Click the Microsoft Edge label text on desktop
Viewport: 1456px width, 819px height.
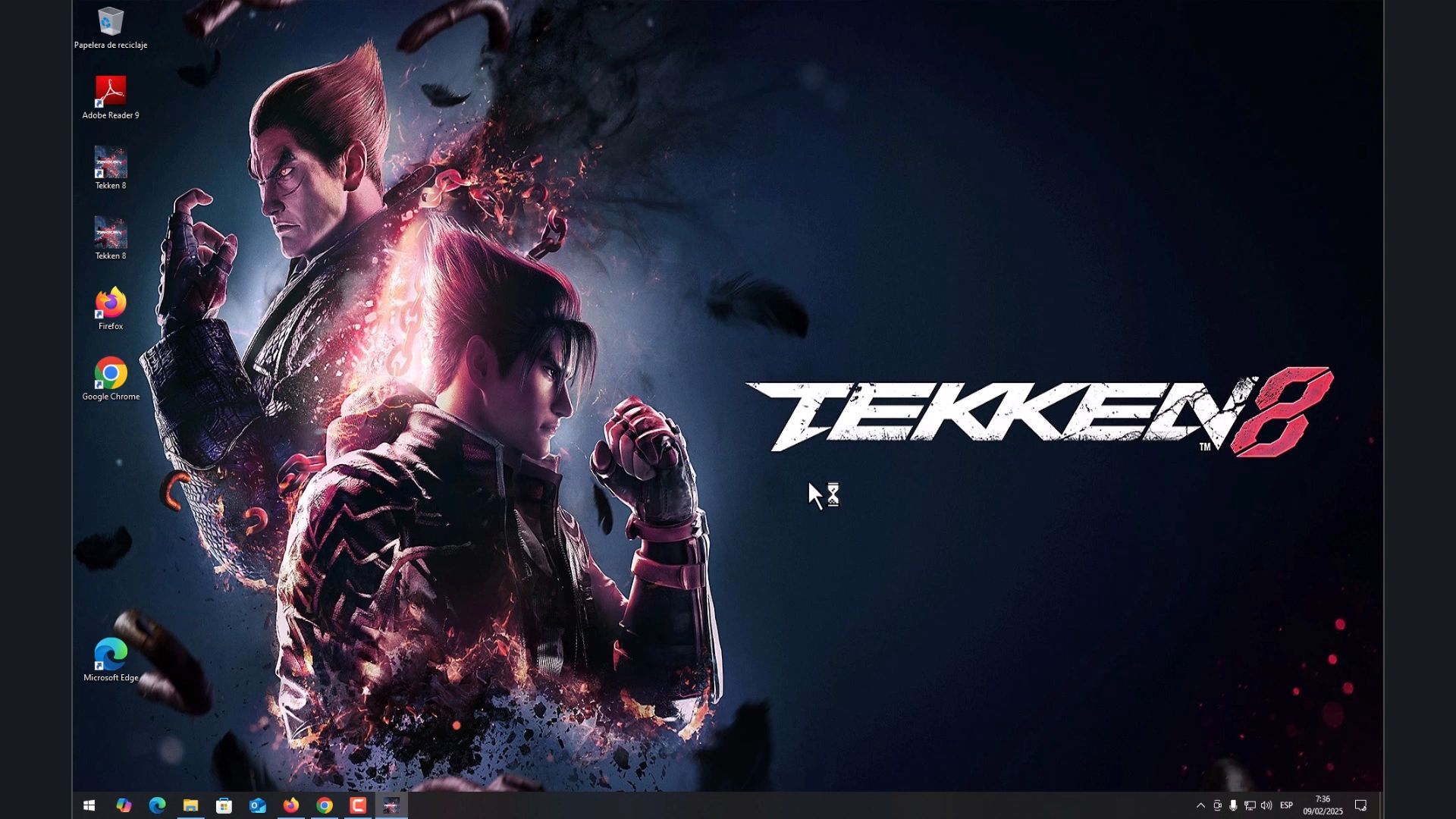click(111, 678)
